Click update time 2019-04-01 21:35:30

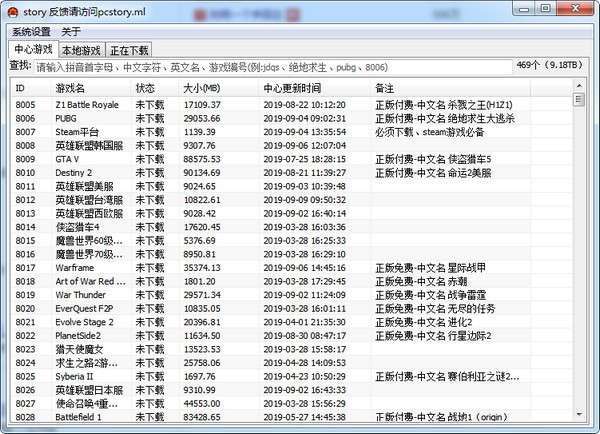(x=304, y=322)
